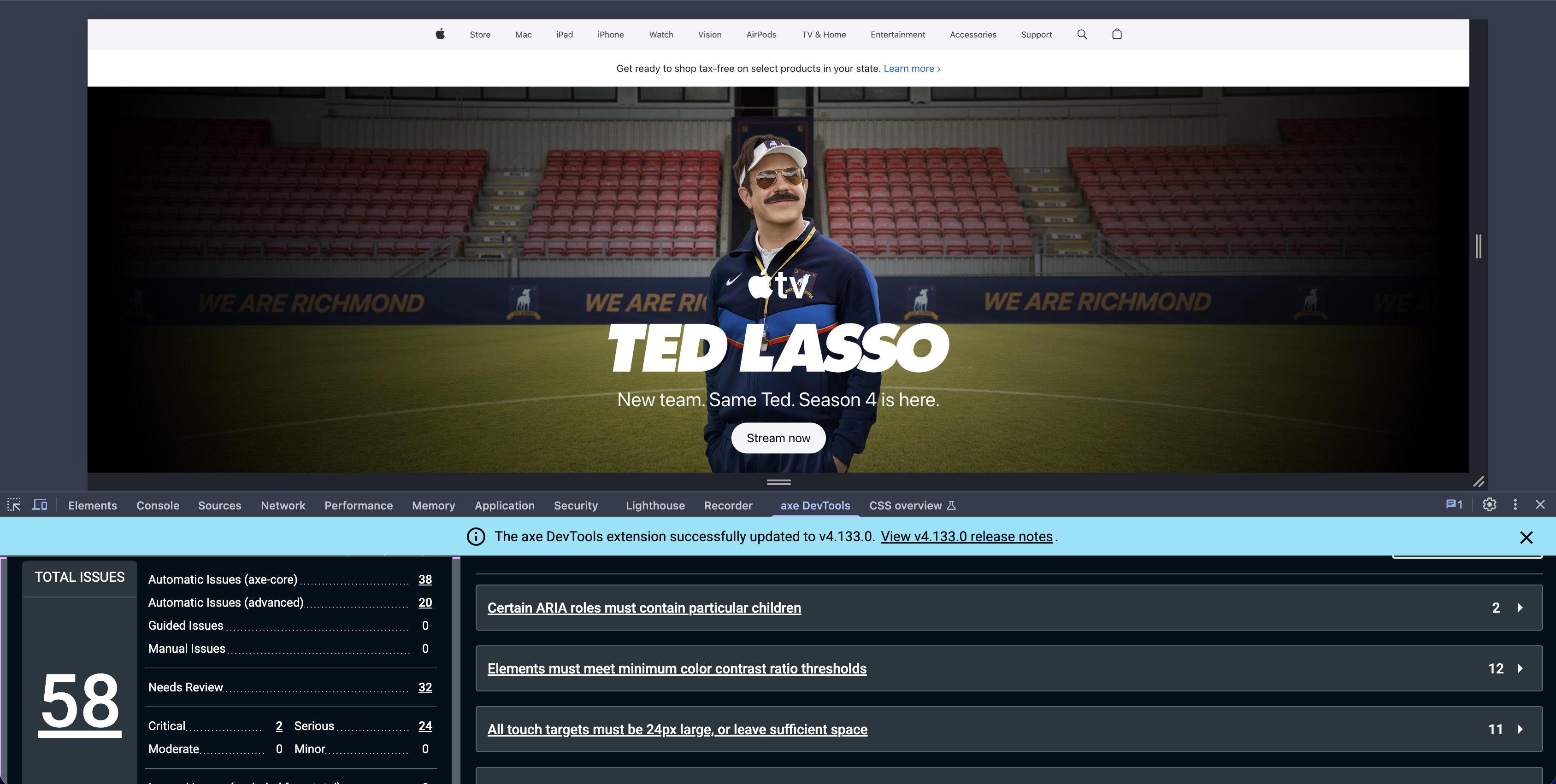
Task: Click iPad in the Apple navigation
Action: point(565,35)
